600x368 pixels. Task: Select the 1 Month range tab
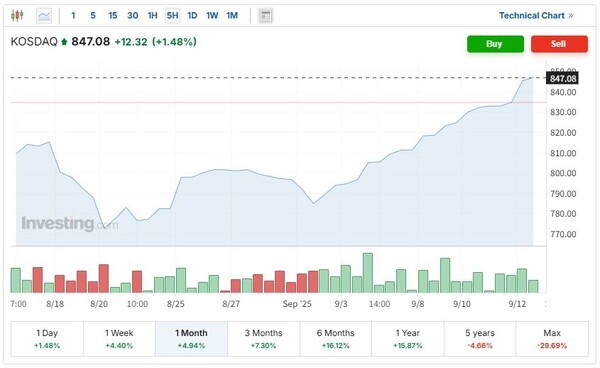click(191, 339)
